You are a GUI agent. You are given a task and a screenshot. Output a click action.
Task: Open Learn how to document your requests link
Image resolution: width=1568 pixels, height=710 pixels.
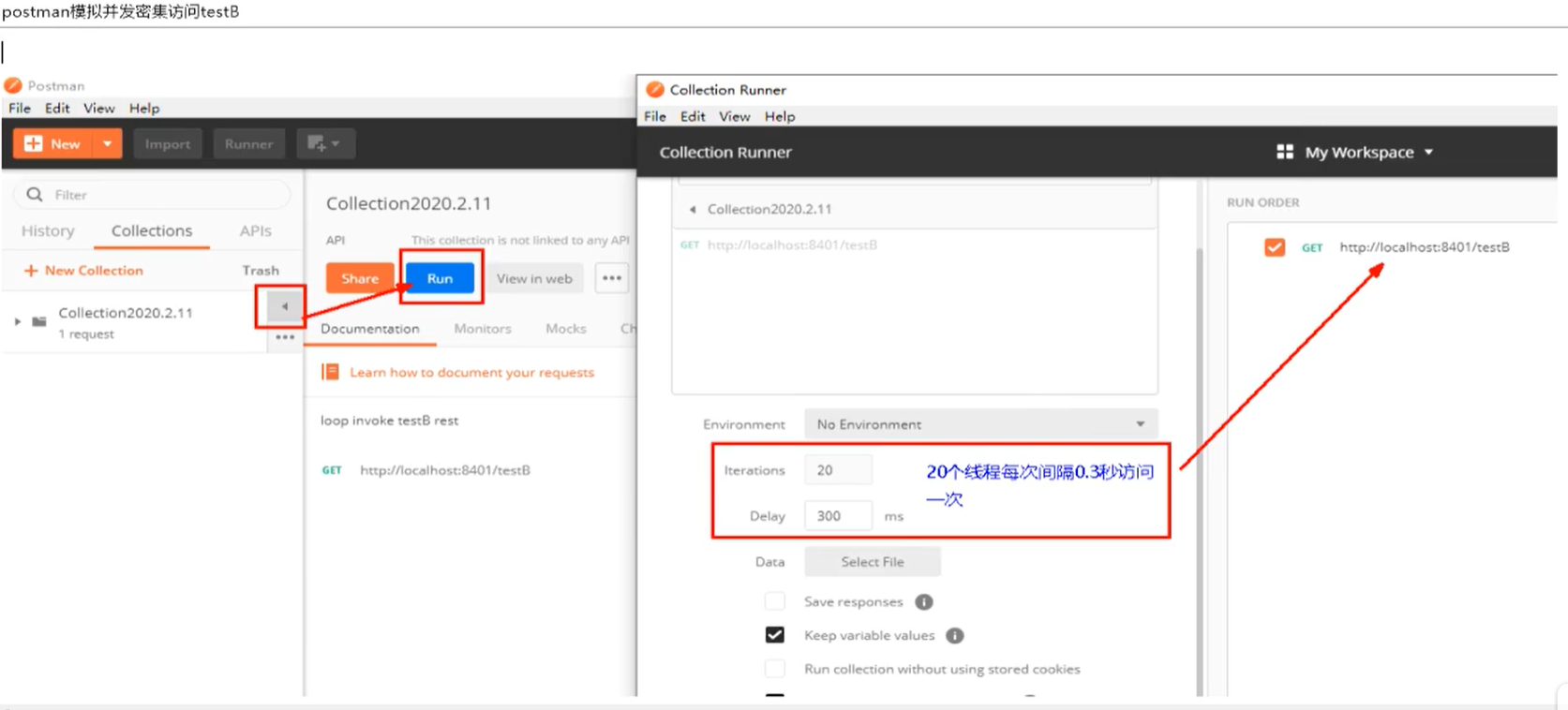coord(472,372)
